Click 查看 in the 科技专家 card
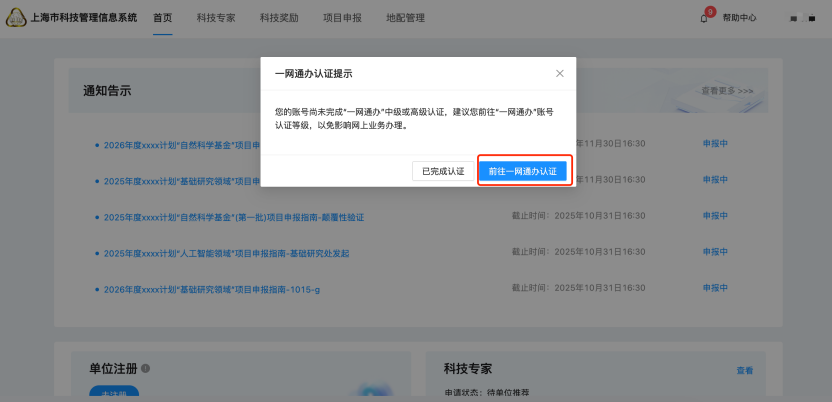The height and width of the screenshot is (402, 832). (745, 370)
